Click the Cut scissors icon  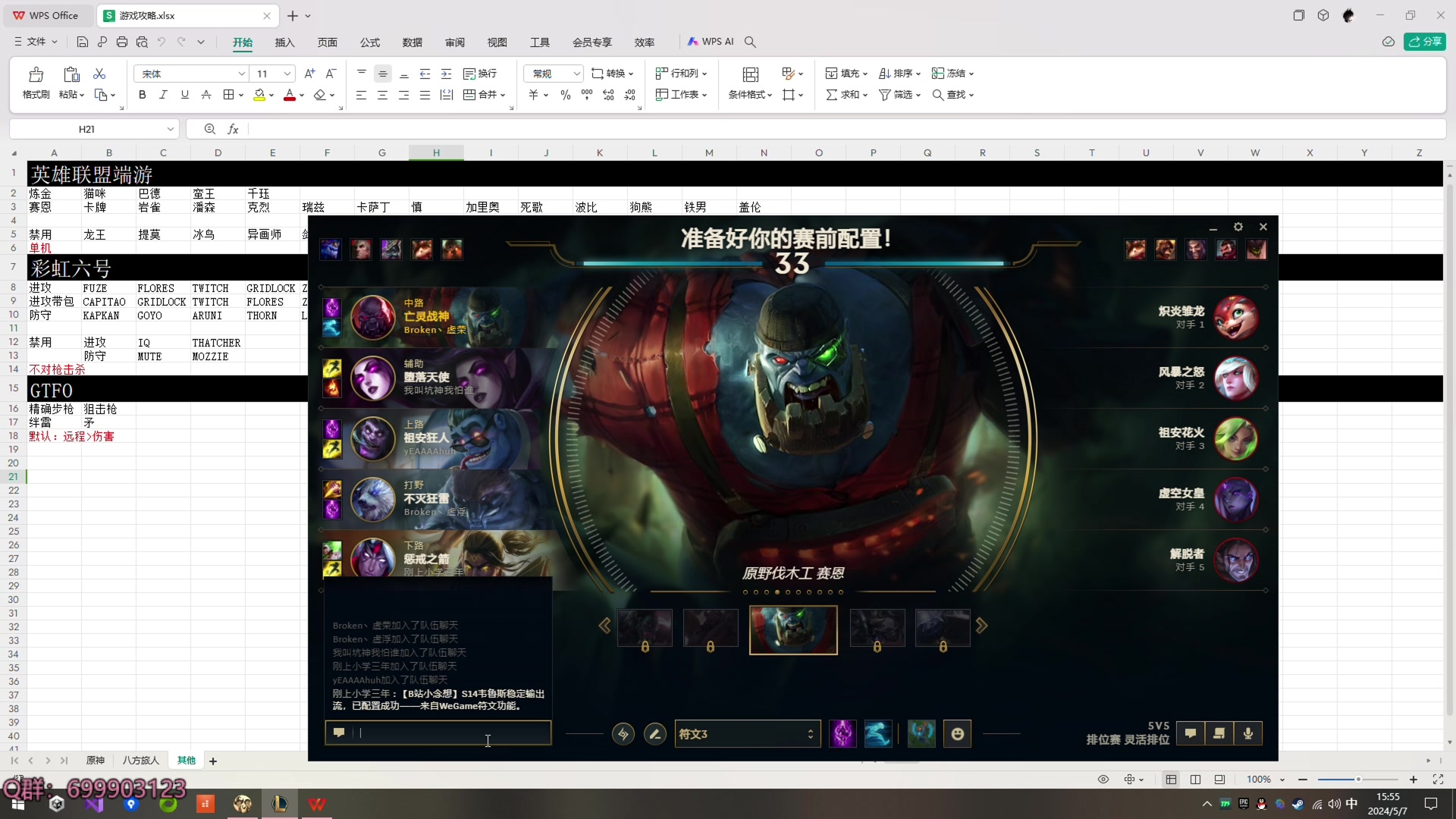coord(99,74)
